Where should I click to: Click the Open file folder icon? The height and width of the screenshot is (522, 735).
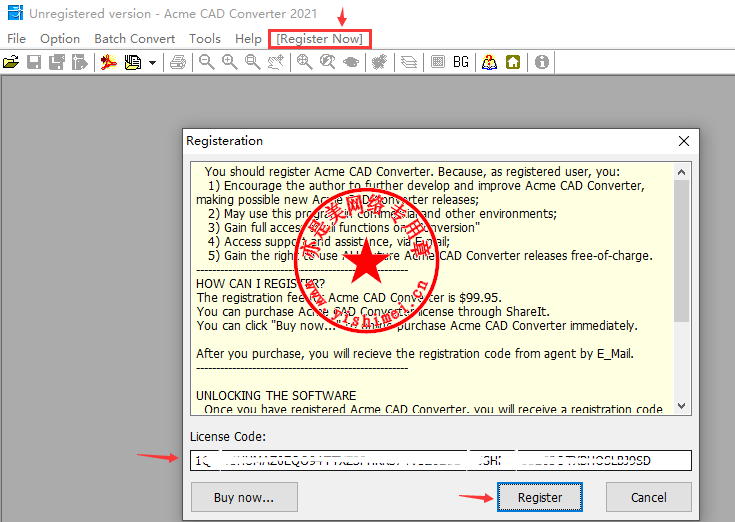point(11,62)
